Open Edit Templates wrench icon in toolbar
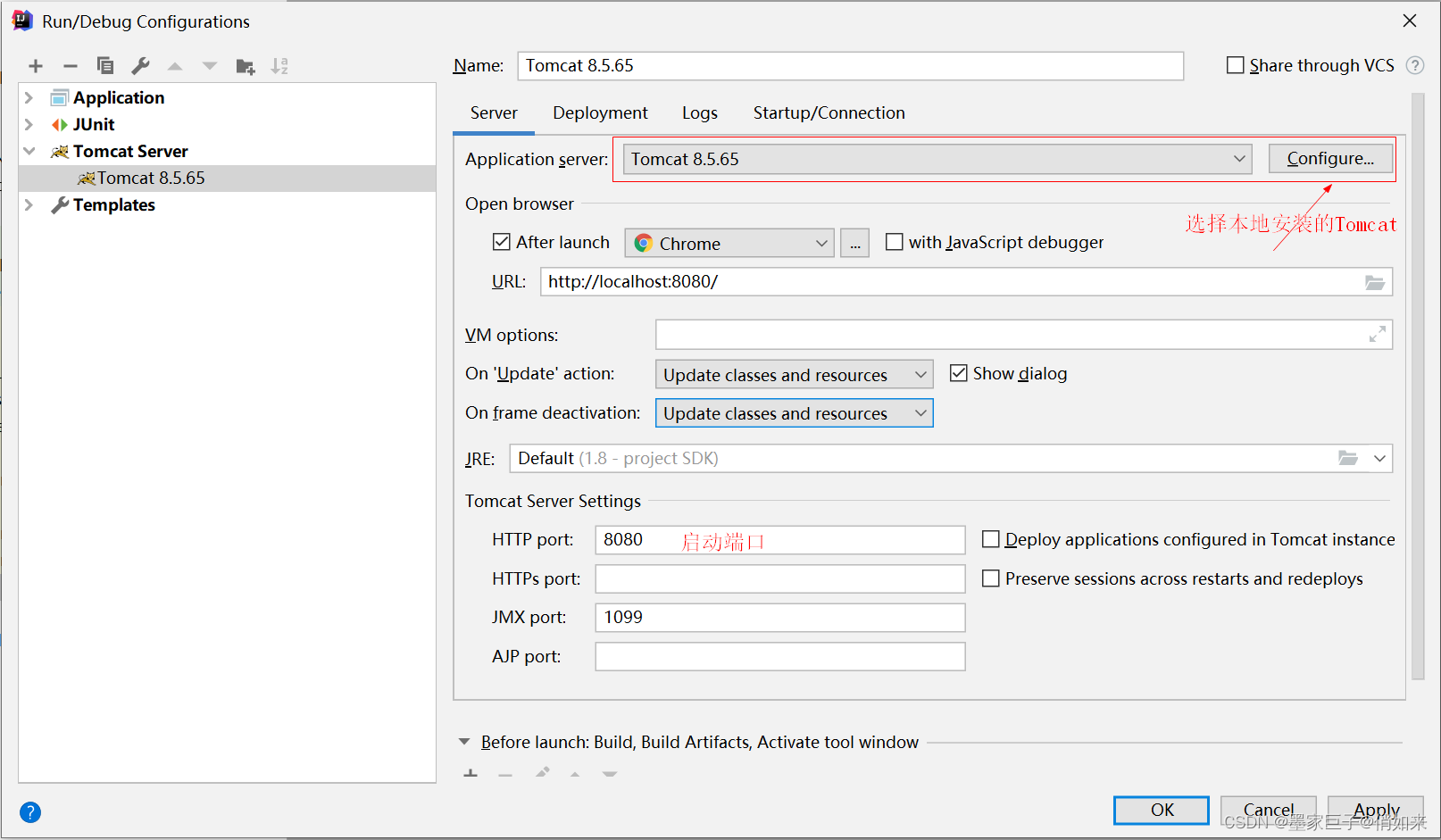The image size is (1441, 840). (x=140, y=66)
